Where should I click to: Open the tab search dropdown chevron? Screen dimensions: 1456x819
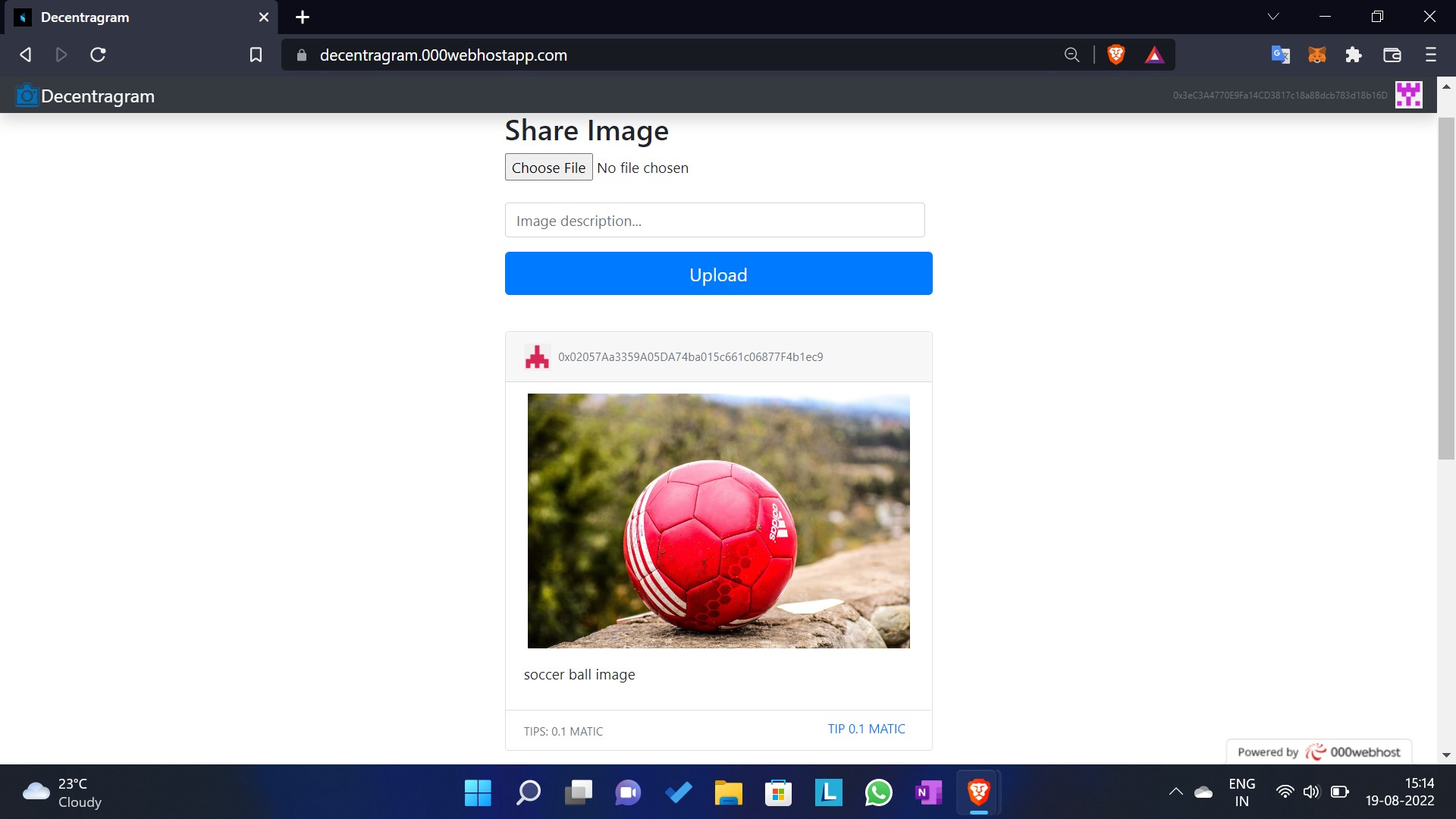pyautogui.click(x=1273, y=17)
